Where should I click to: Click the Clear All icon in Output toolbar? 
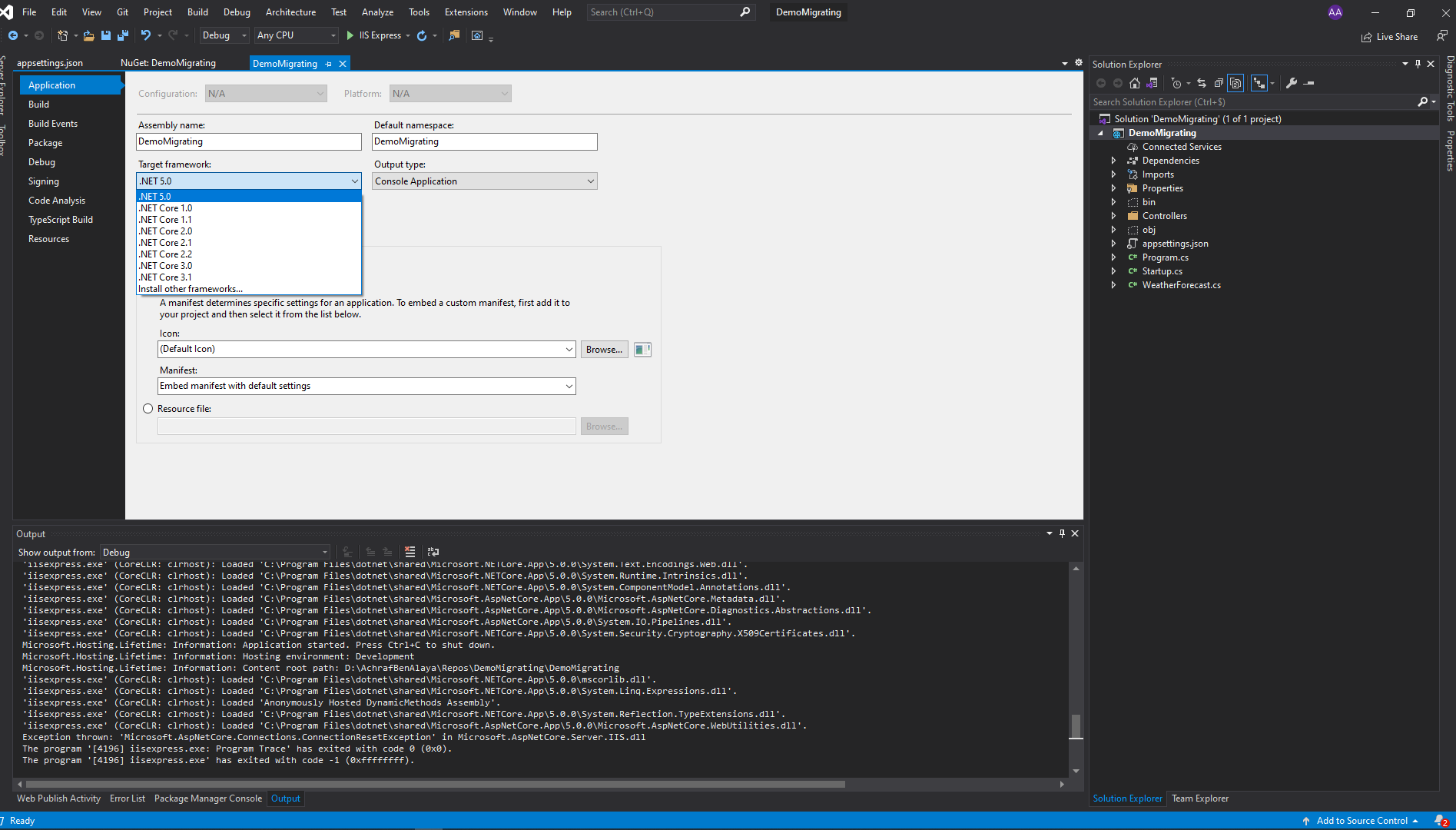[410, 552]
